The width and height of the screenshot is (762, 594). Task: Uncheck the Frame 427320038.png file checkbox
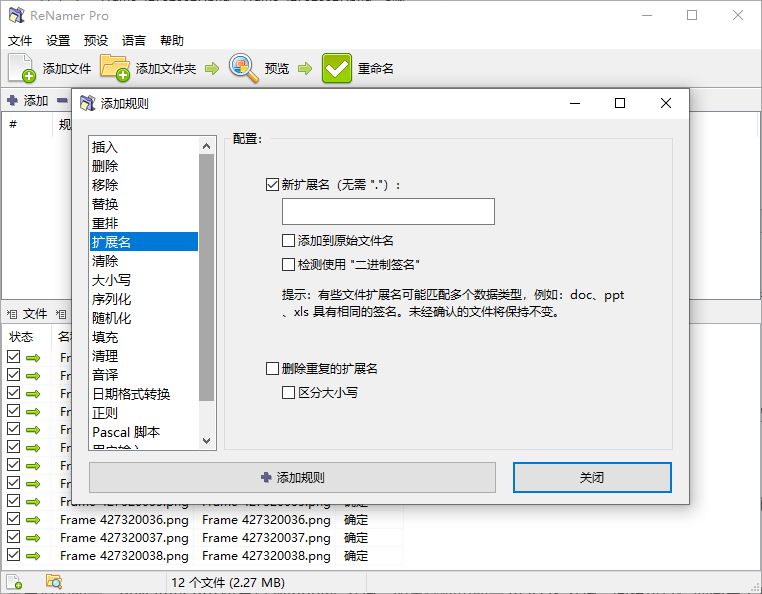point(14,555)
